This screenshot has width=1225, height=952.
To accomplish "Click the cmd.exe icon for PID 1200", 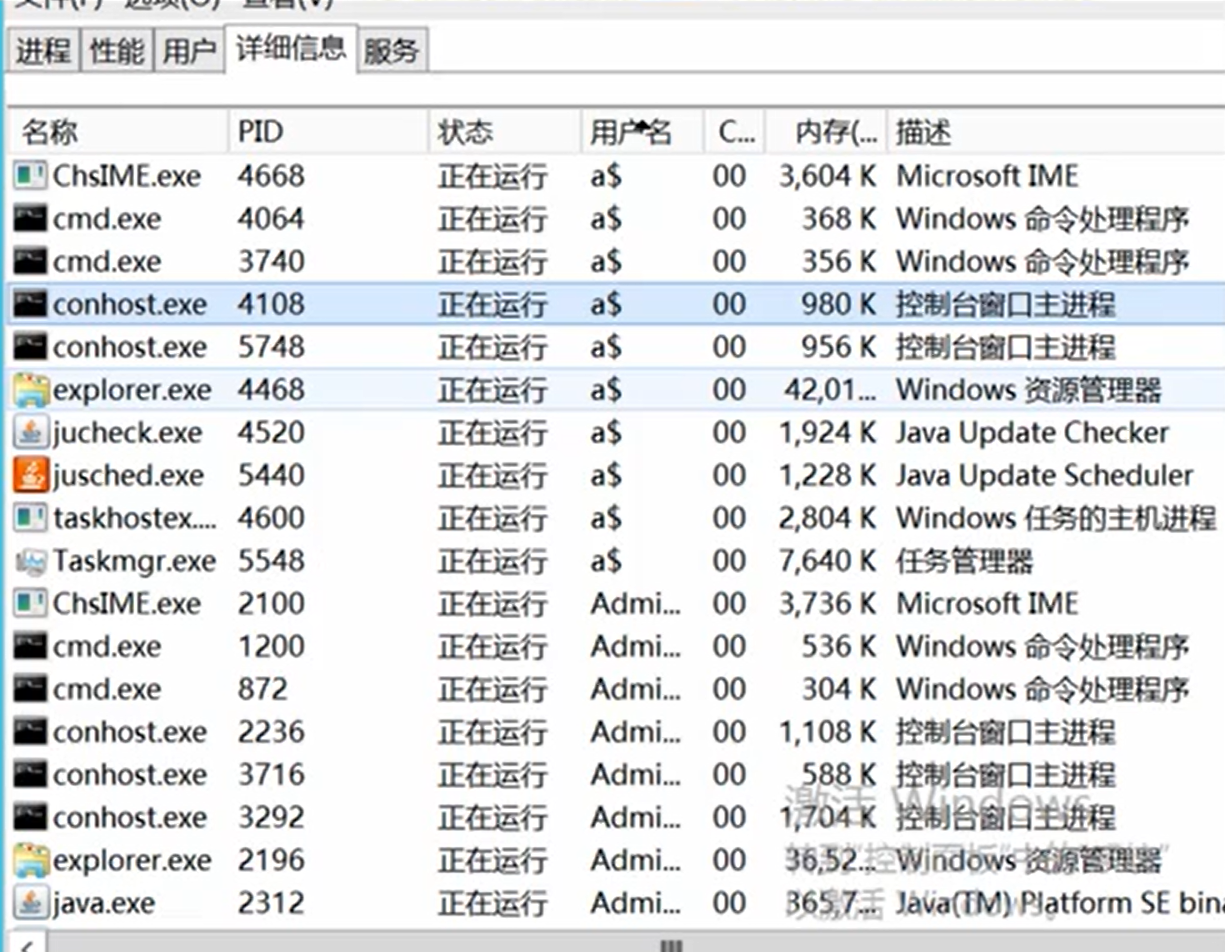I will [31, 647].
